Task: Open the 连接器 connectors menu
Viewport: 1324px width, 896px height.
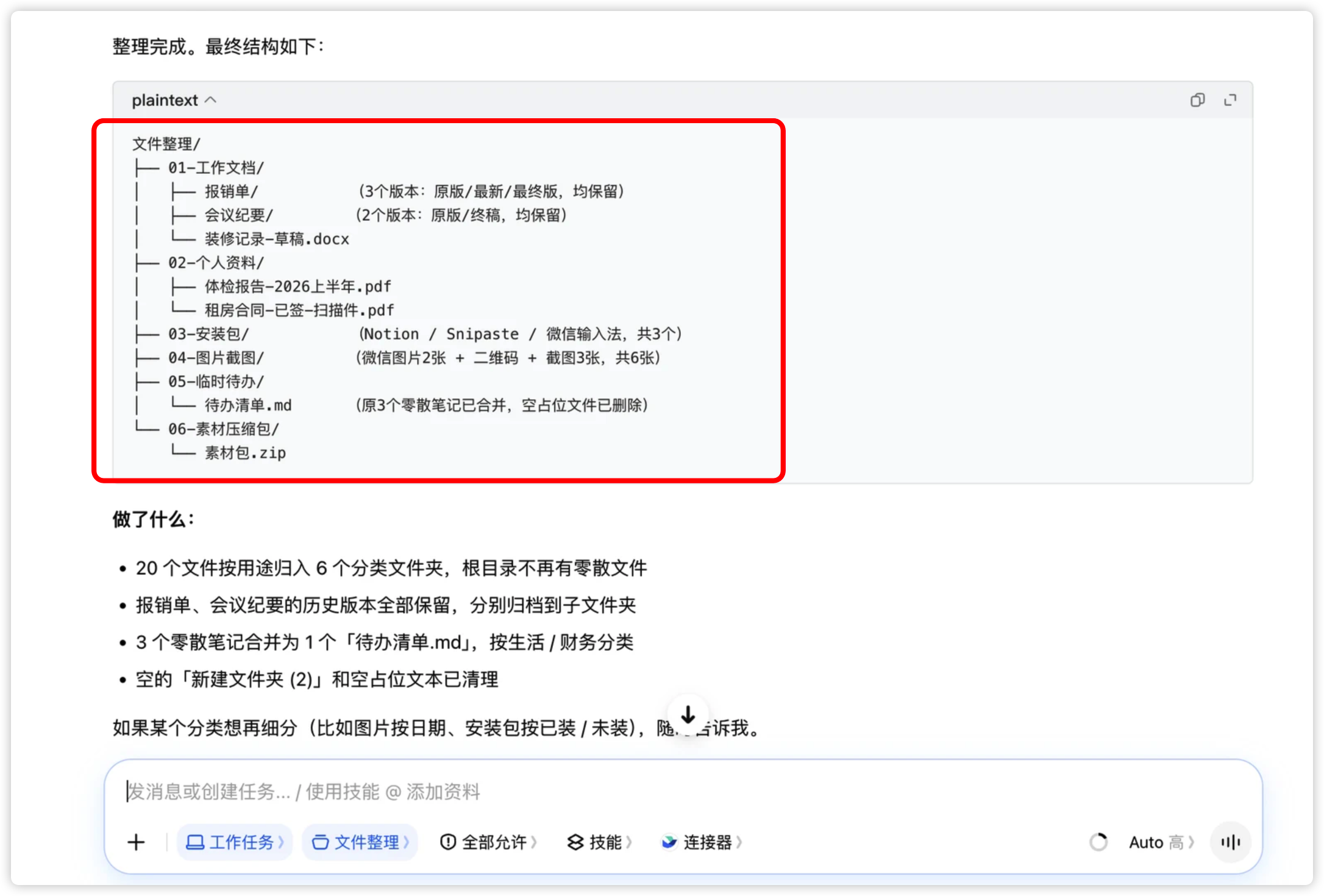Action: pos(702,842)
